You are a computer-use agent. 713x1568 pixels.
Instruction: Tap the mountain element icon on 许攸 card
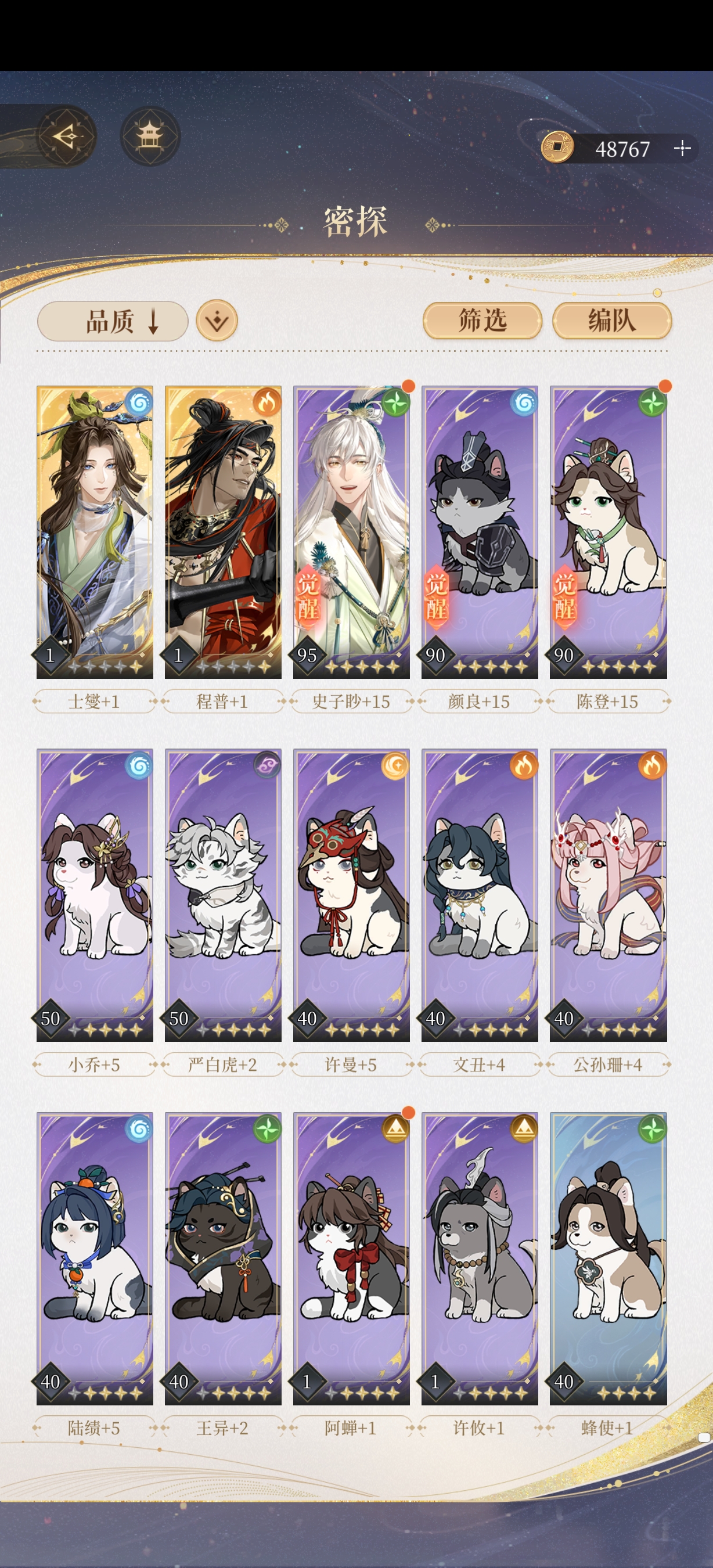(x=524, y=1128)
